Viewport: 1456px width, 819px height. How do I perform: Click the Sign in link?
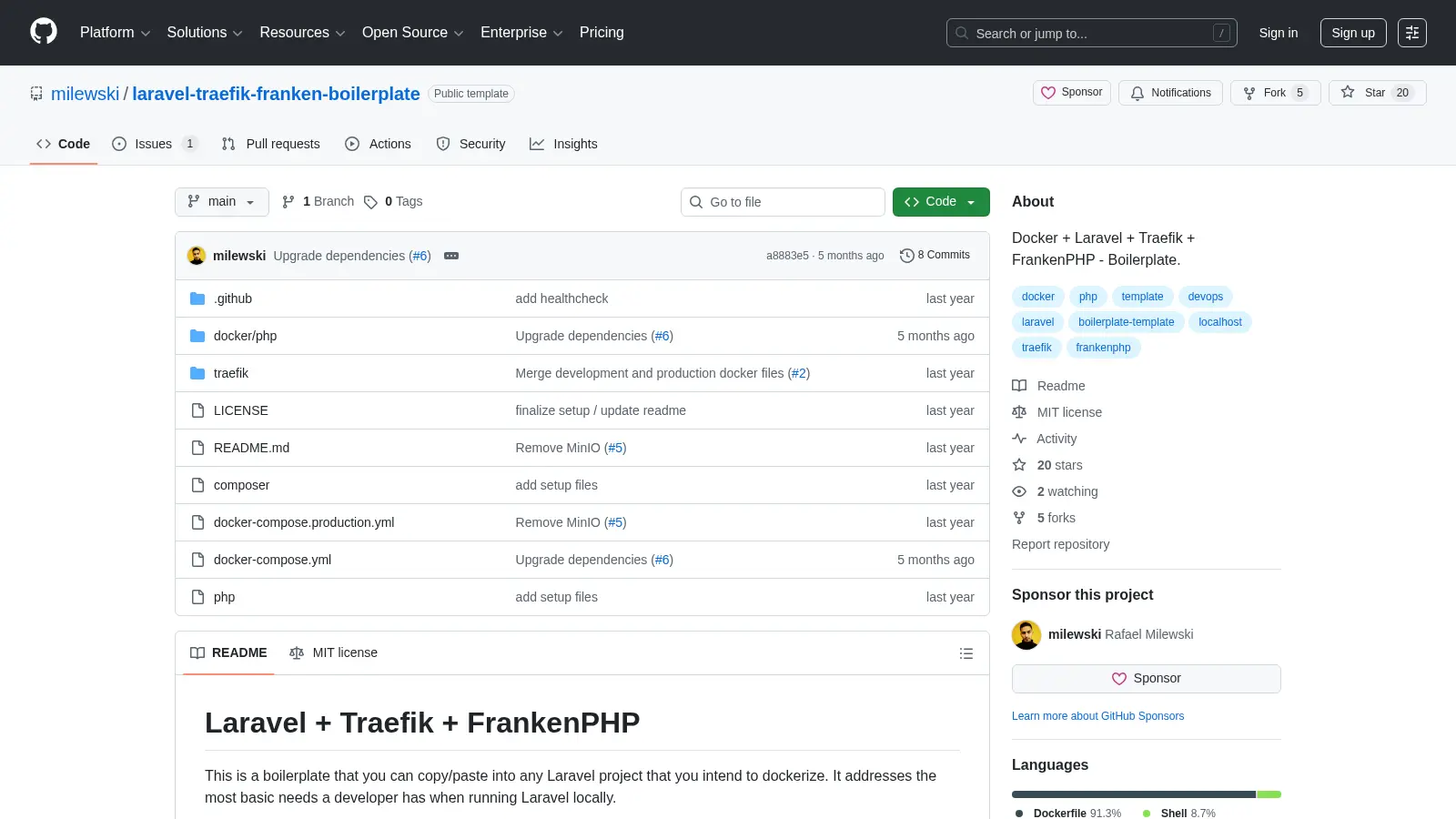1279,33
